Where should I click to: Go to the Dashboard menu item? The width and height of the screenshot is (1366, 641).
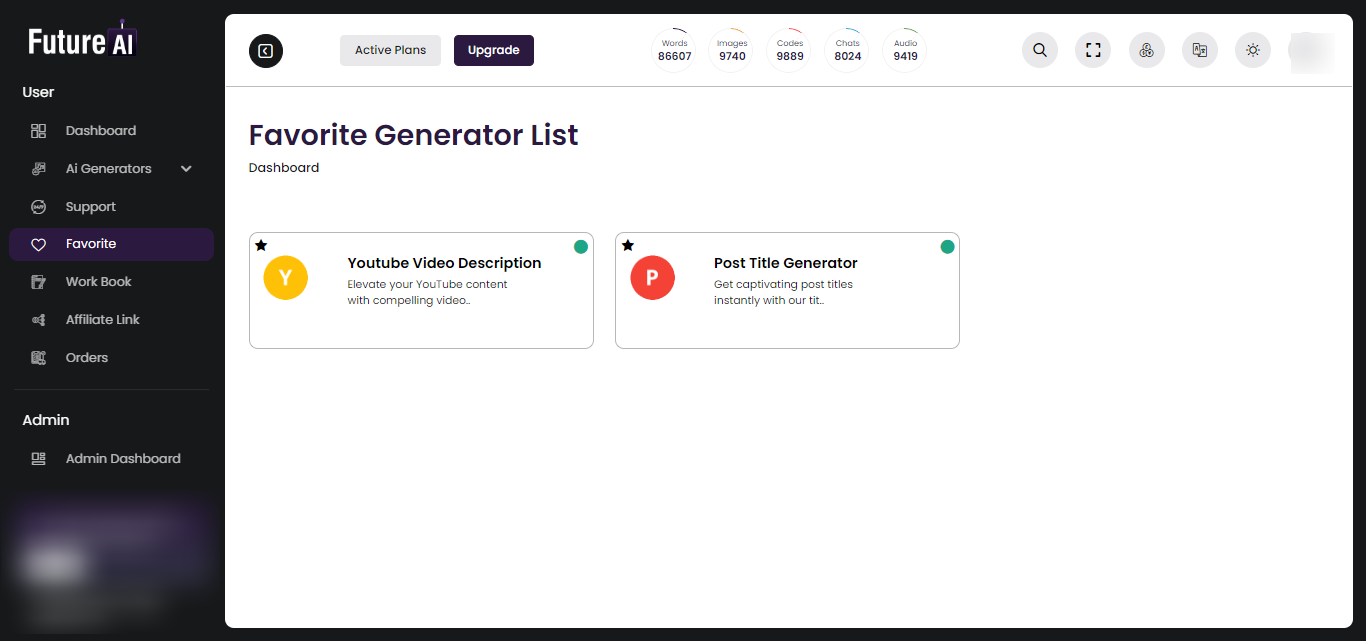(100, 130)
